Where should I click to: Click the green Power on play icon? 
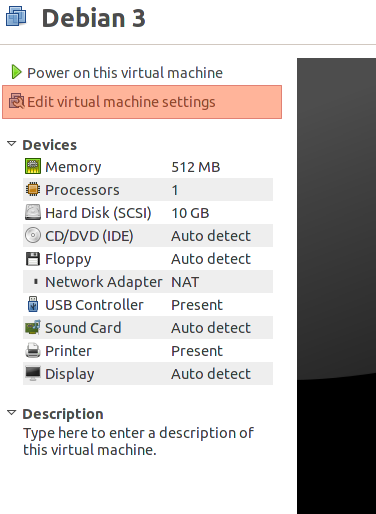(16, 72)
